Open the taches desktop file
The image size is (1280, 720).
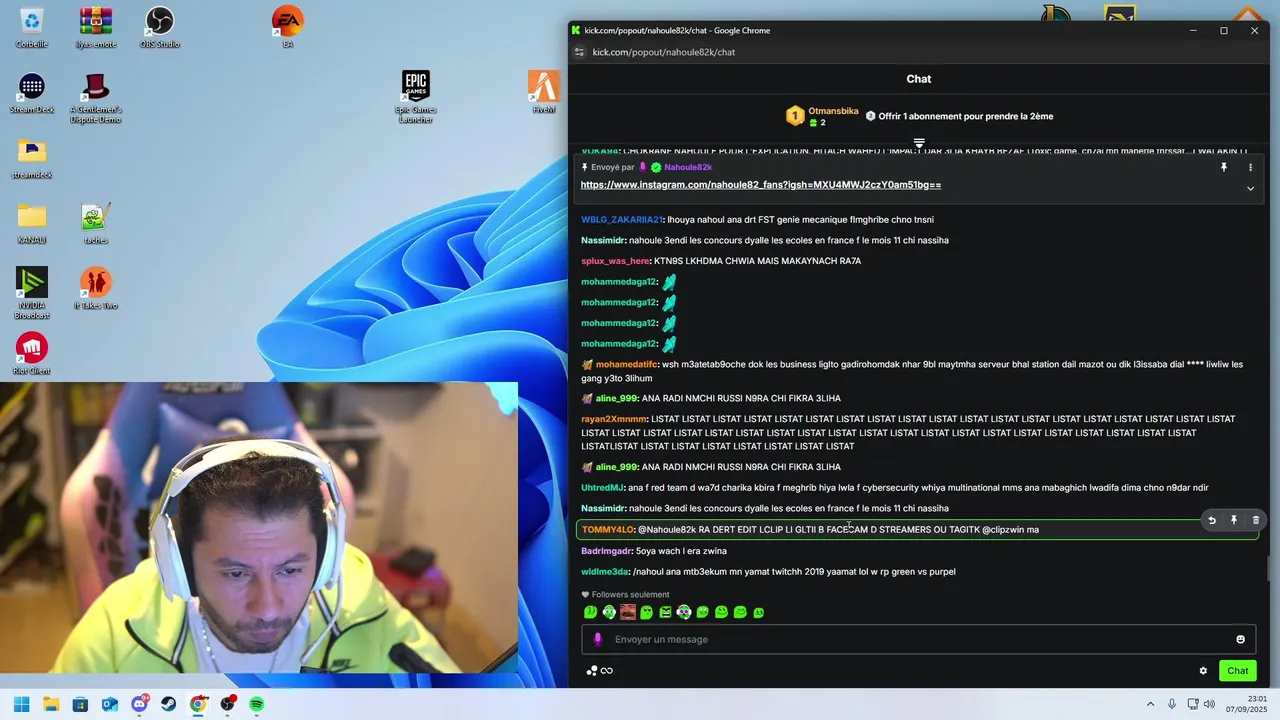(x=96, y=223)
